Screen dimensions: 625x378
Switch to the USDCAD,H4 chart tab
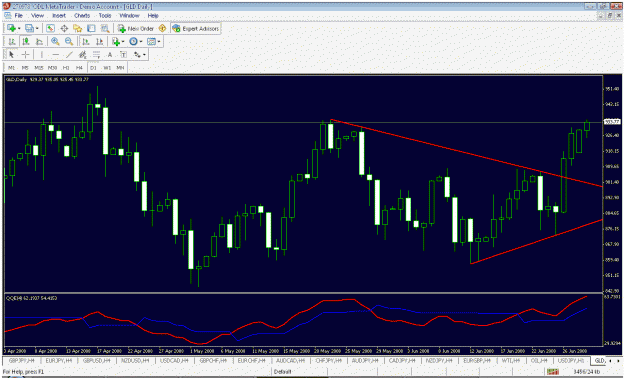click(x=174, y=360)
